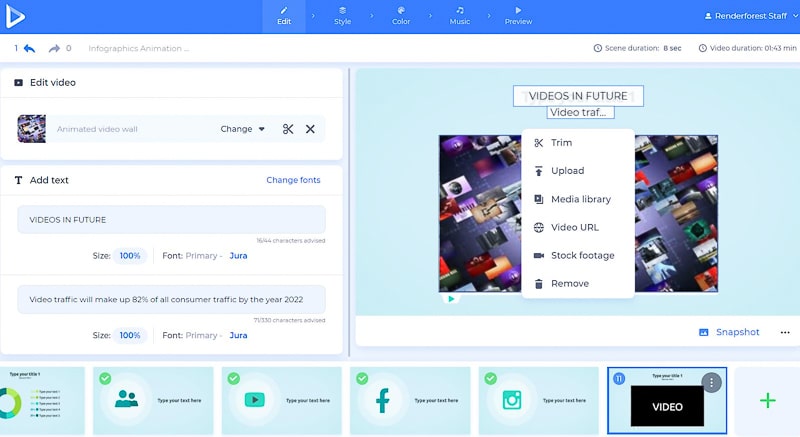Click the camera icon for Stock footage
Screen dimensions: 800x437
click(x=539, y=255)
